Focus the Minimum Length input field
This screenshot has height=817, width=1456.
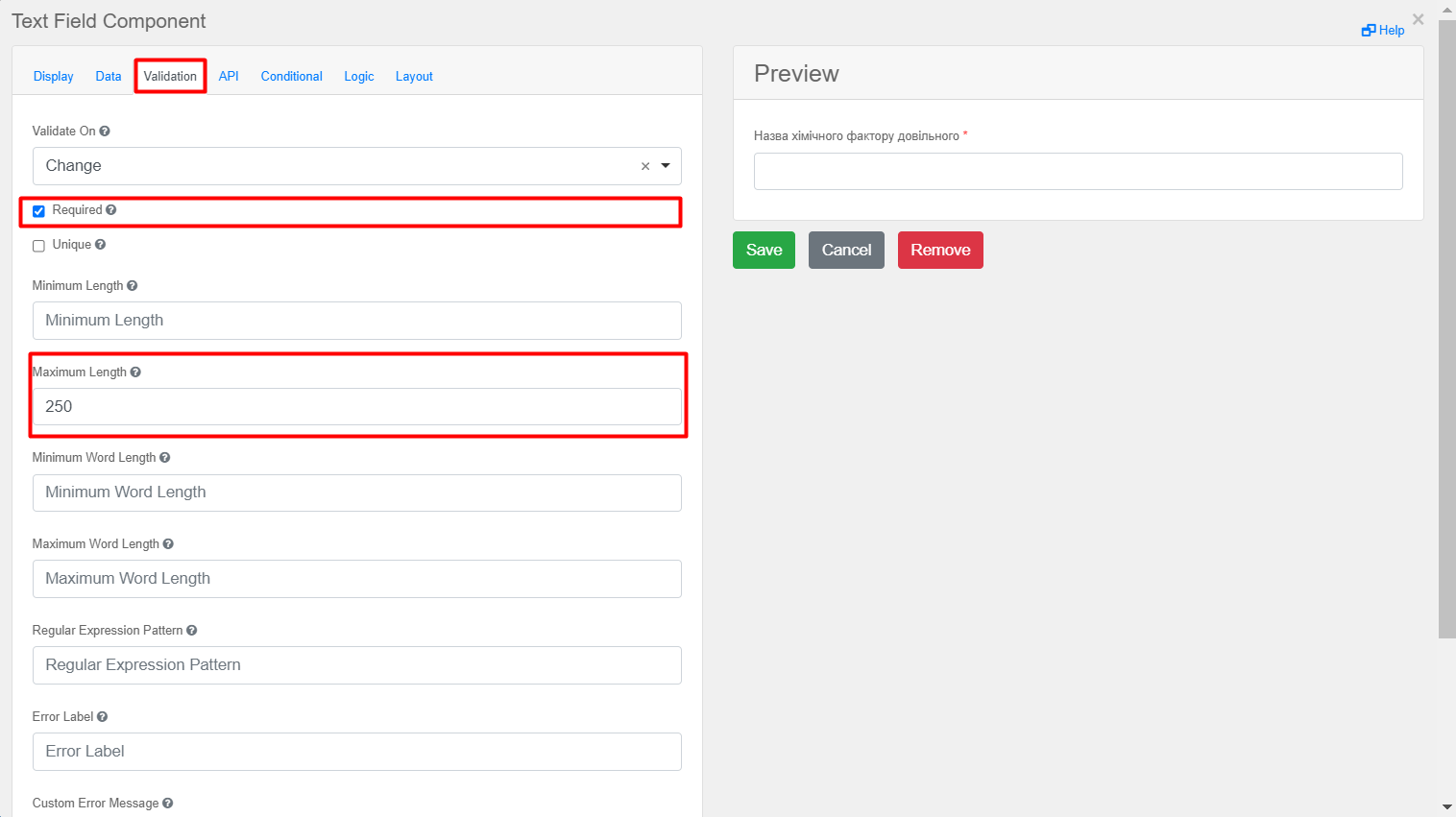pos(357,321)
